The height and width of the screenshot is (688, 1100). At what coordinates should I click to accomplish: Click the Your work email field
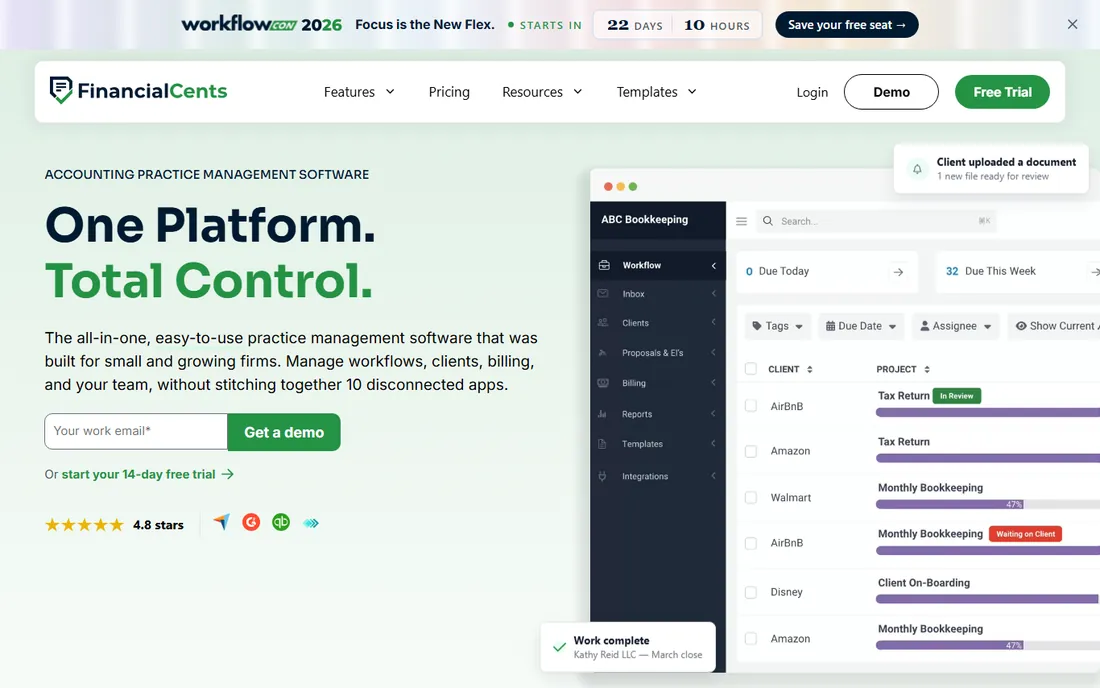pyautogui.click(x=136, y=431)
